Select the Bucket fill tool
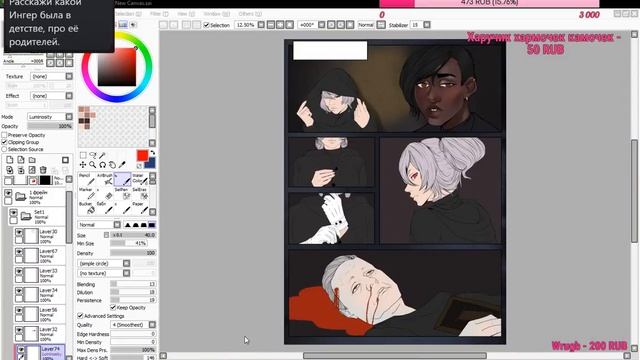The height and width of the screenshot is (360, 640). pos(87,207)
